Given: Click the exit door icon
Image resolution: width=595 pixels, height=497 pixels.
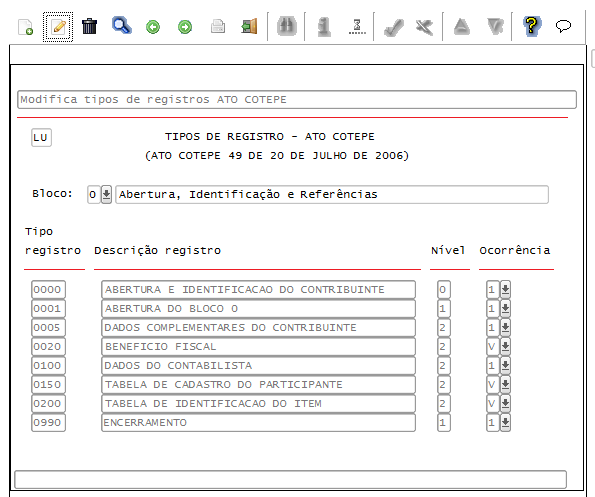Looking at the screenshot, I should click(249, 26).
